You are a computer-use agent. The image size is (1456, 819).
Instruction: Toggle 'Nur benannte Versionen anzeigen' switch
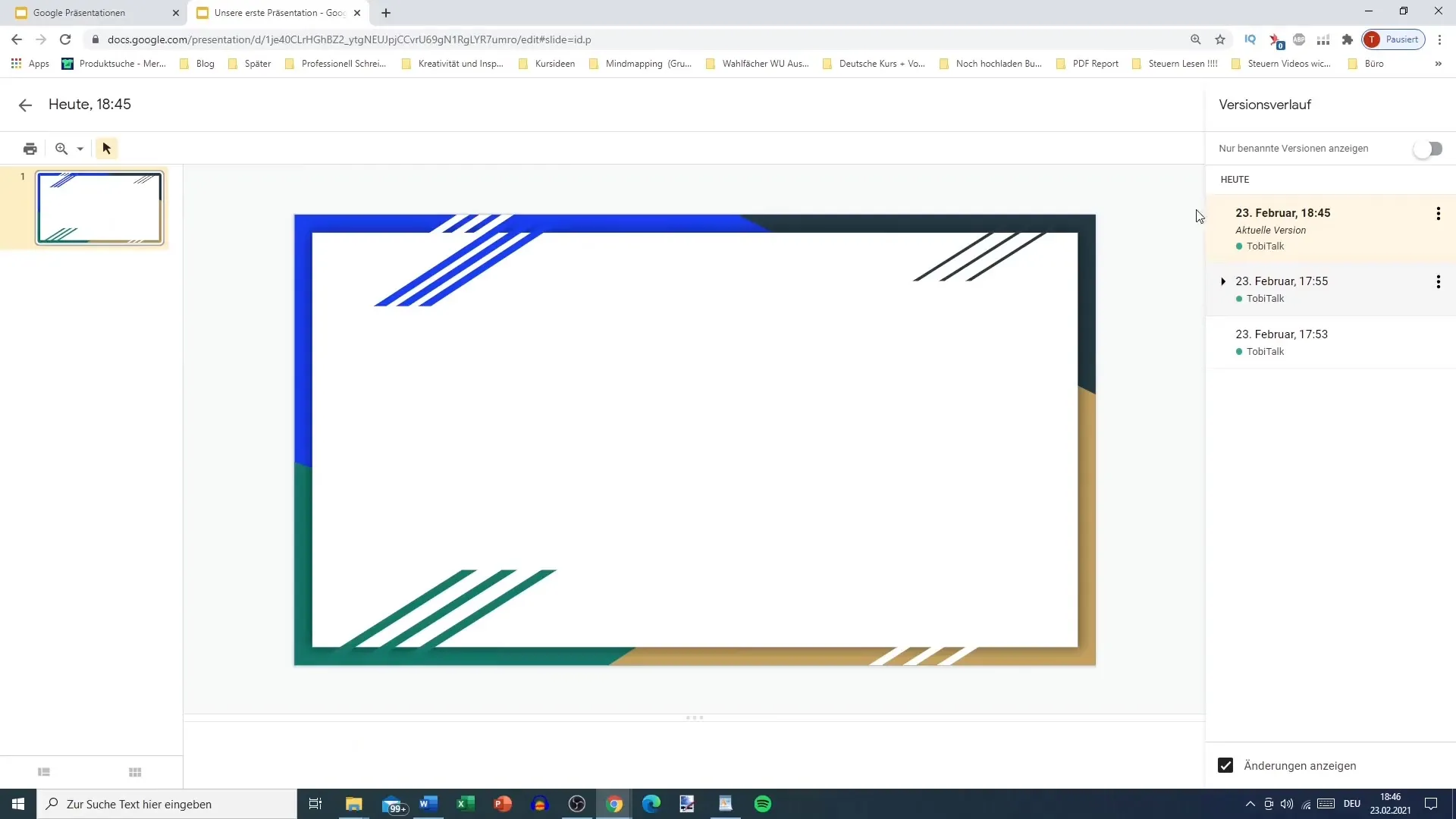(1428, 149)
